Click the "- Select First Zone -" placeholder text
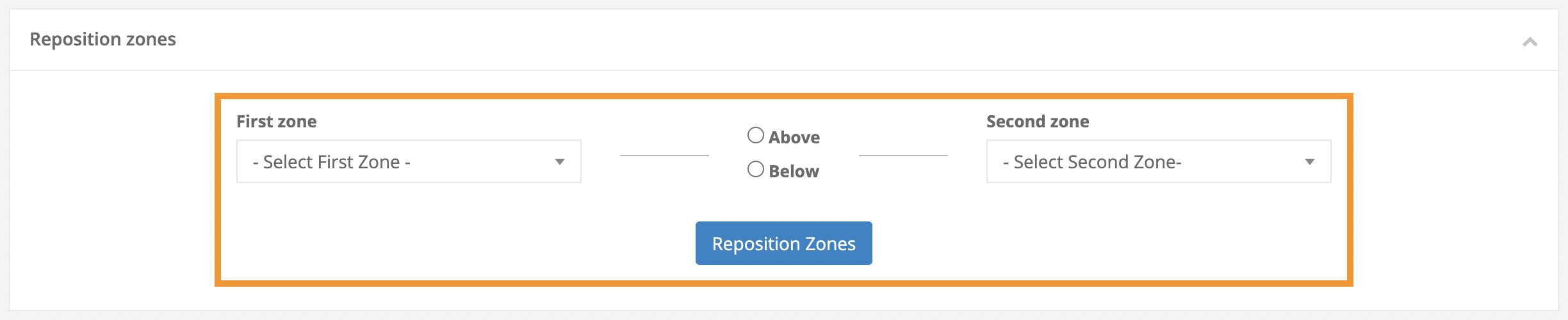Viewport: 1568px width, 320px height. pos(332,162)
